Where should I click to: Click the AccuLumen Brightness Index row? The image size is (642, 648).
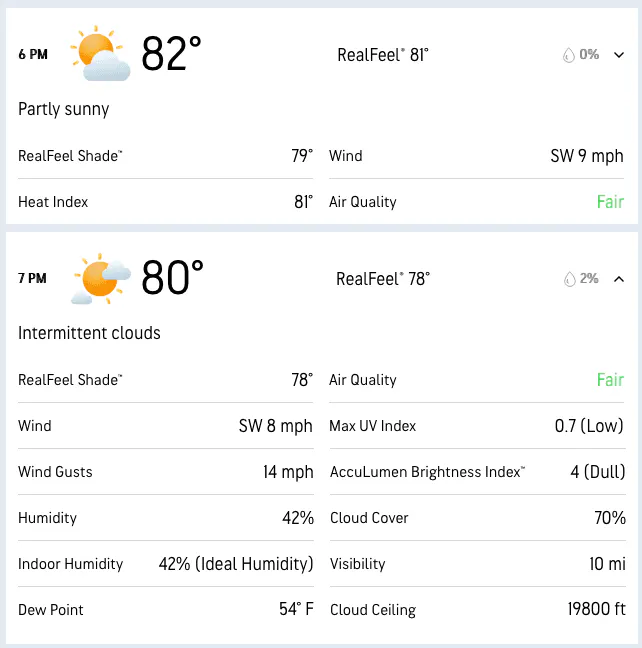point(477,472)
